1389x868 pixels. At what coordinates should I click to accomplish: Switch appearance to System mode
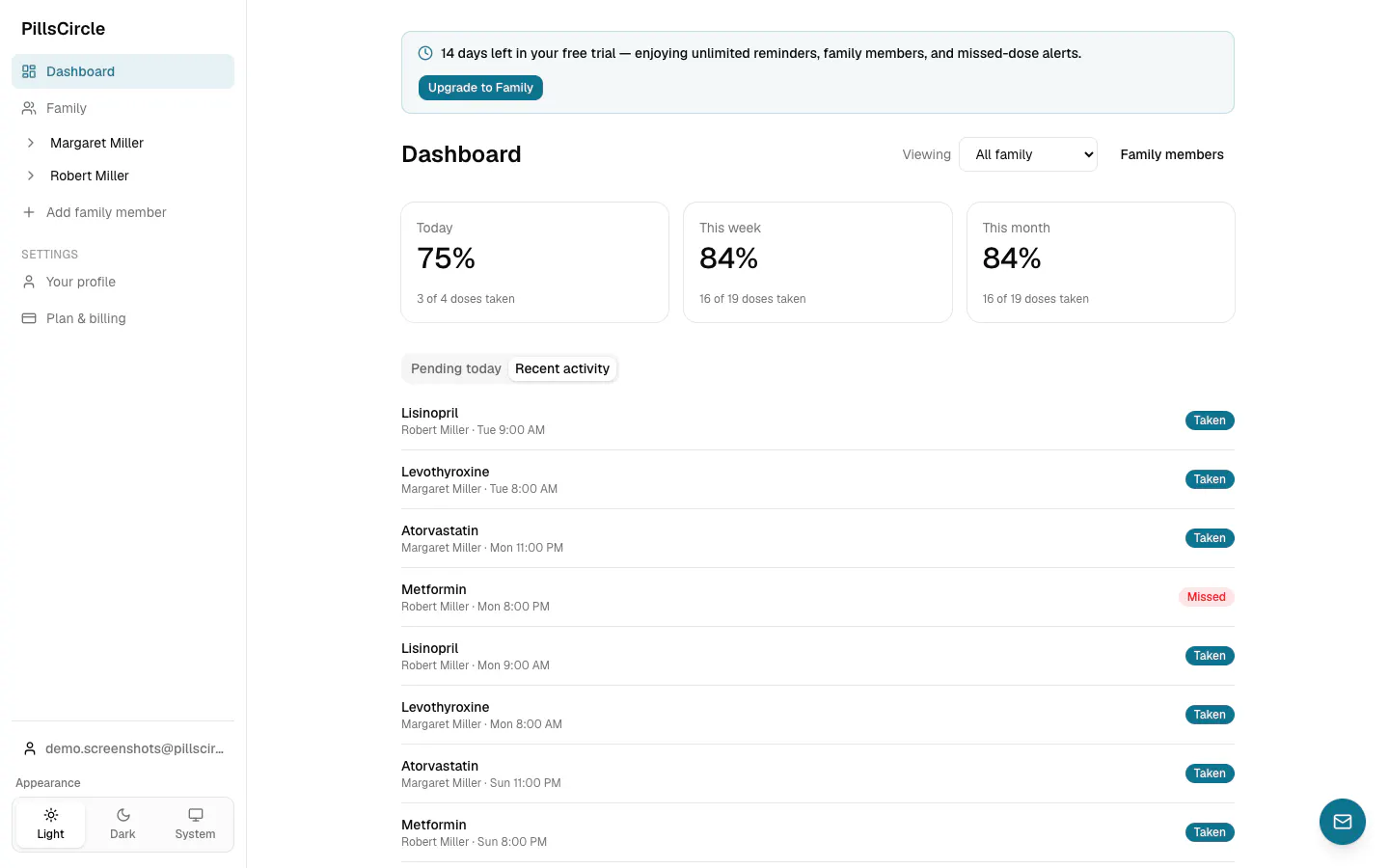point(195,824)
